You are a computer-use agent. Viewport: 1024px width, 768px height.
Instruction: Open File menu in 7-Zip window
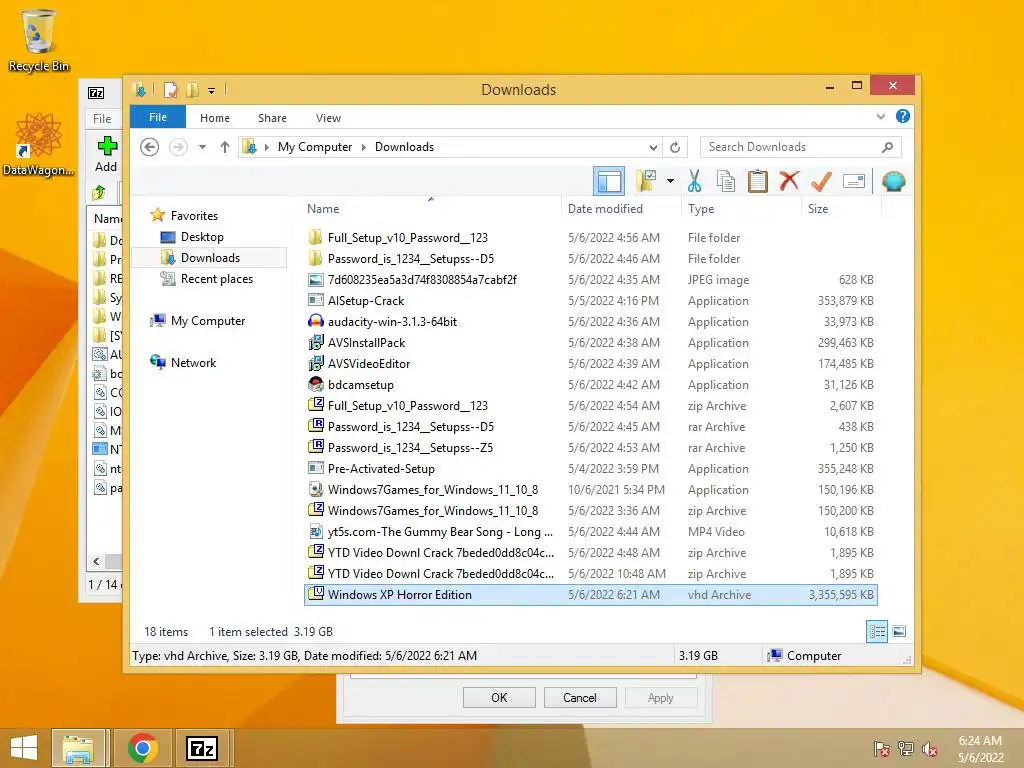pyautogui.click(x=102, y=118)
